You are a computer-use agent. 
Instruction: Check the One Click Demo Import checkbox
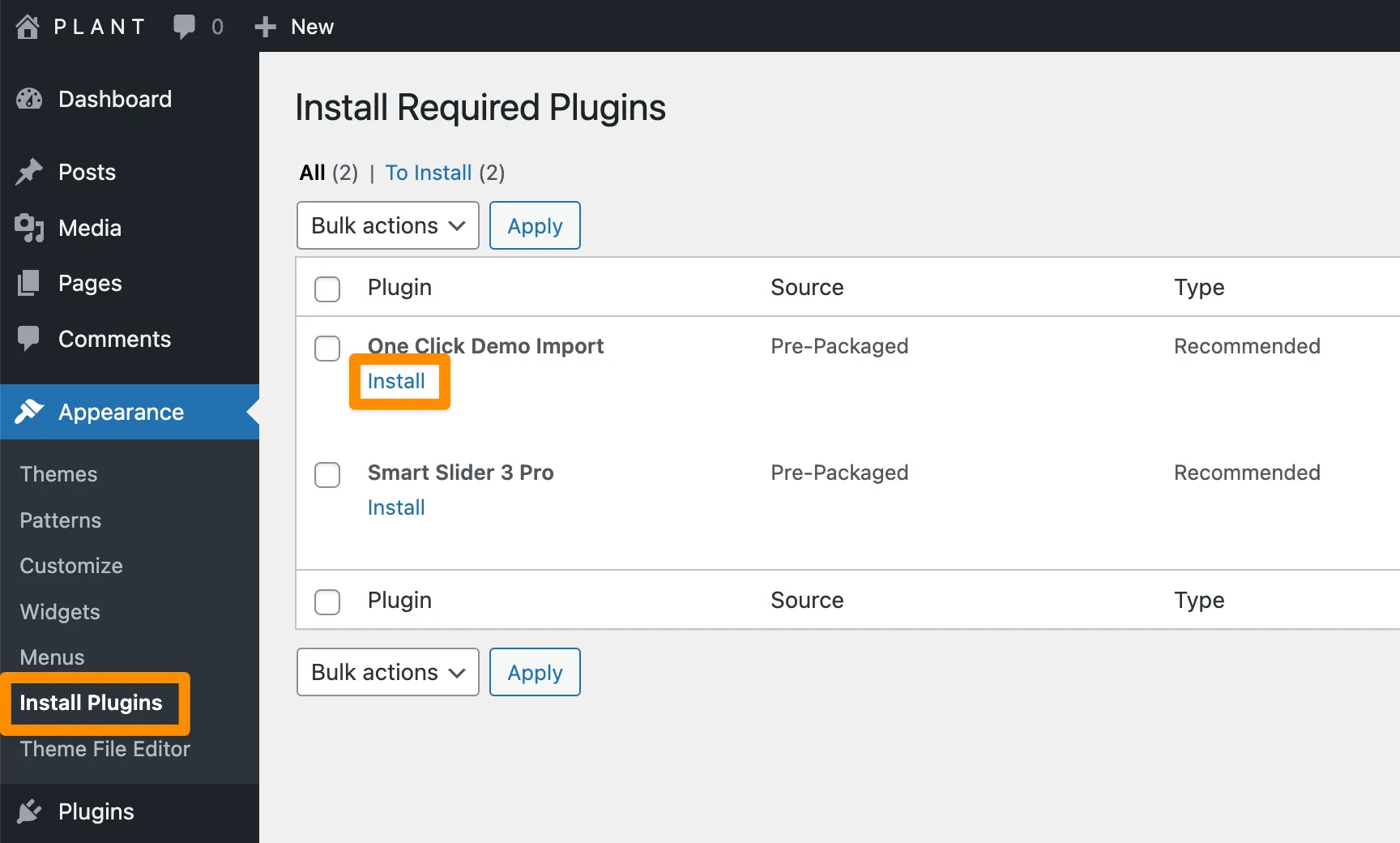click(x=327, y=349)
